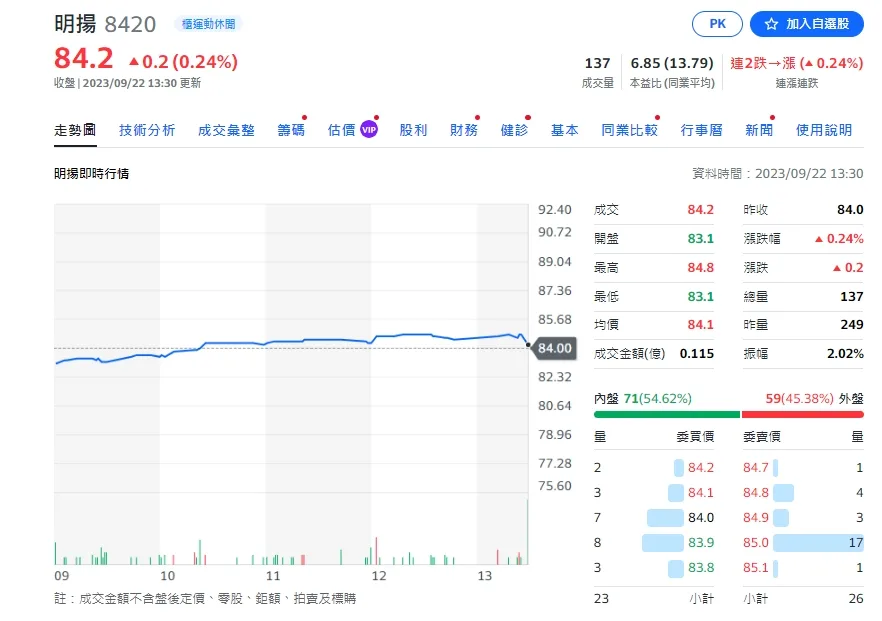Image resolution: width=882 pixels, height=621 pixels.
Task: Click the large 84.2 closing price
Action: click(83, 58)
